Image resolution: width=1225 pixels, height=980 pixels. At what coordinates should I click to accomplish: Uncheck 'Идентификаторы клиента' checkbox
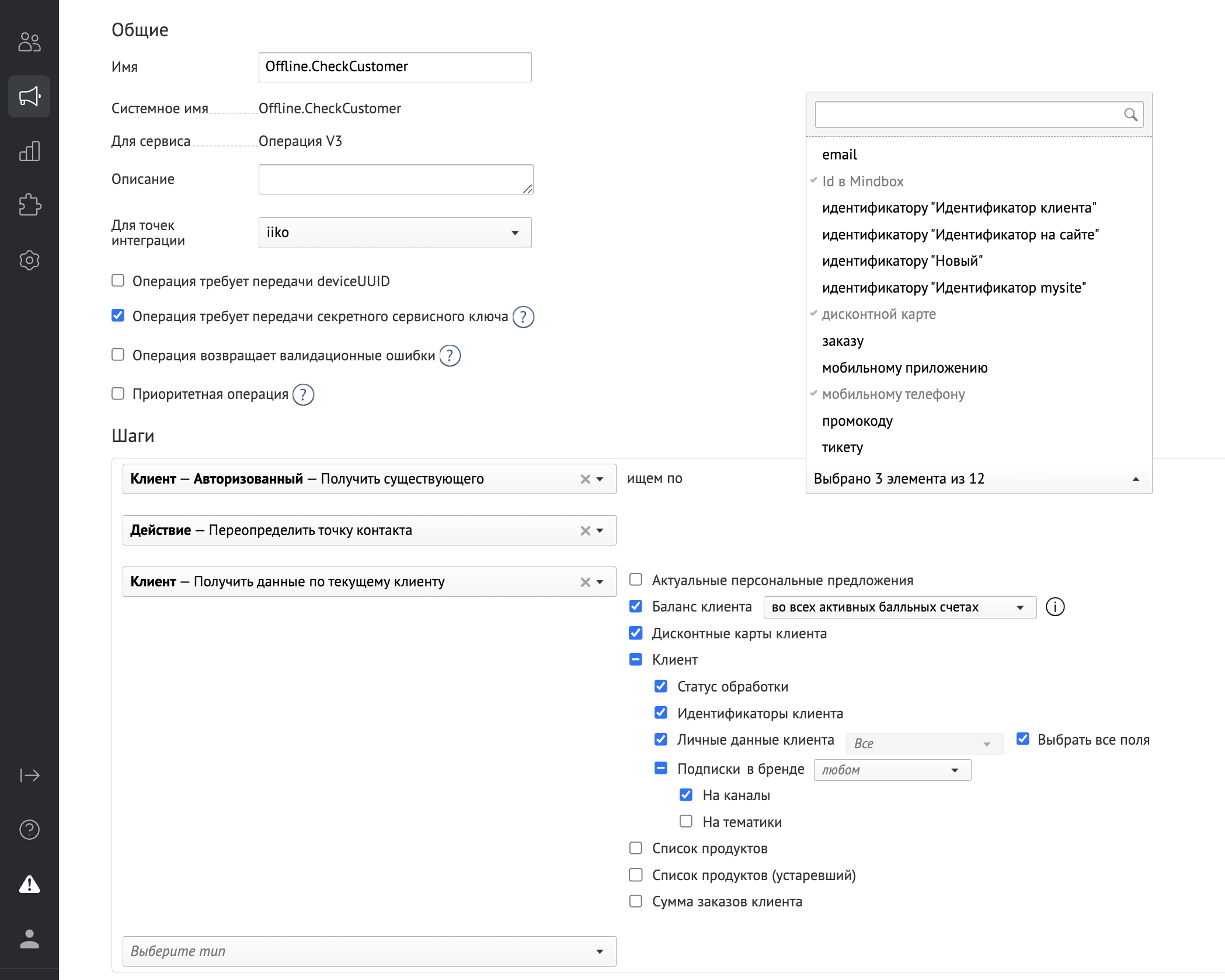point(661,713)
